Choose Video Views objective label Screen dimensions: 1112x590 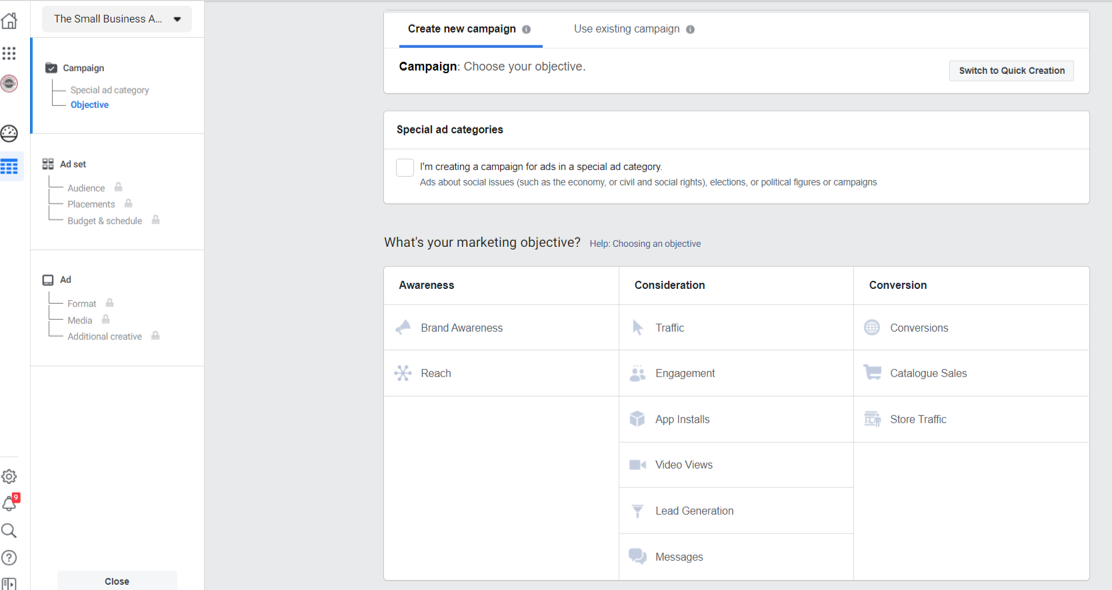[x=684, y=464]
